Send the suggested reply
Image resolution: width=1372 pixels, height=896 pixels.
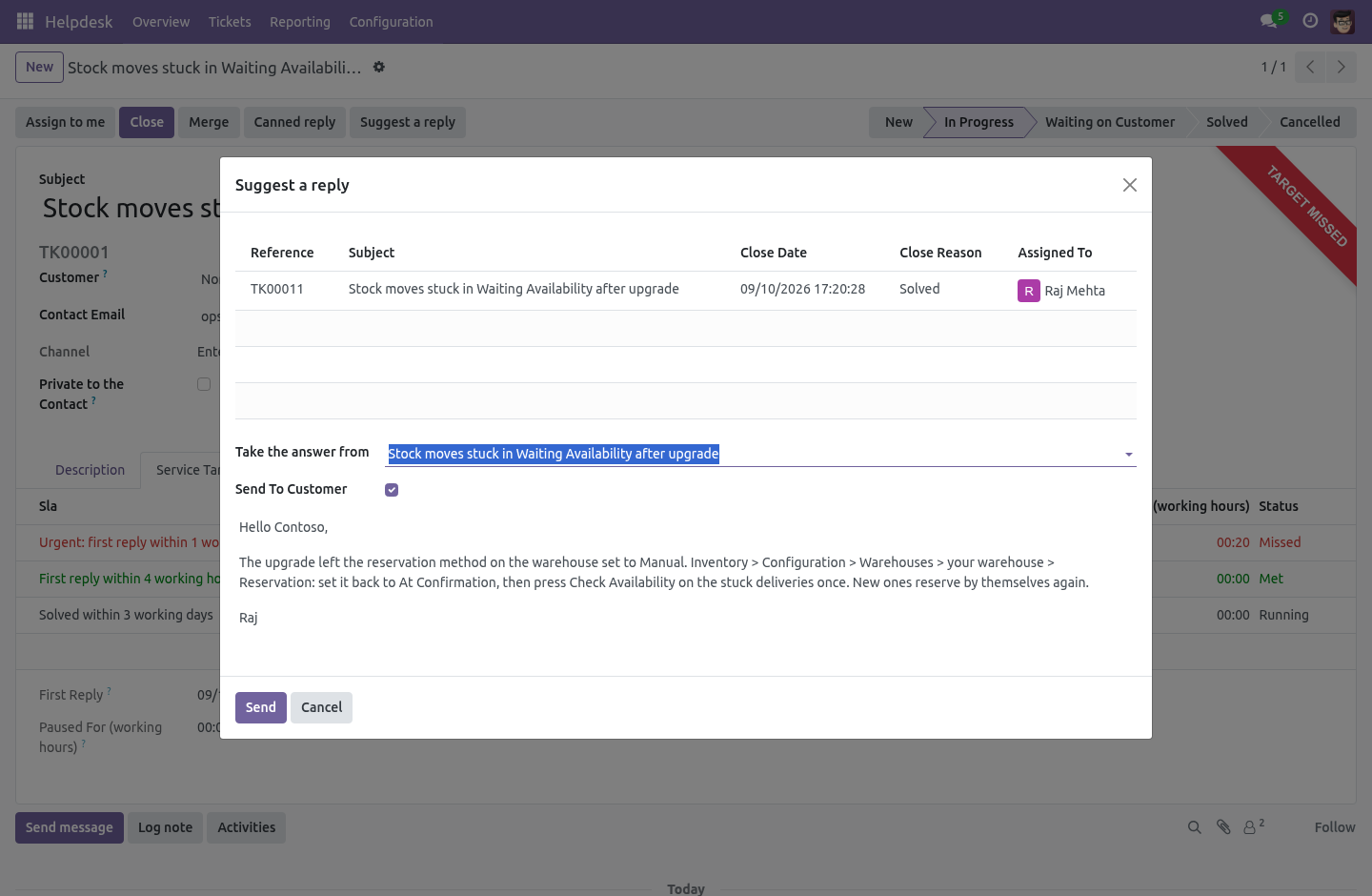[261, 707]
